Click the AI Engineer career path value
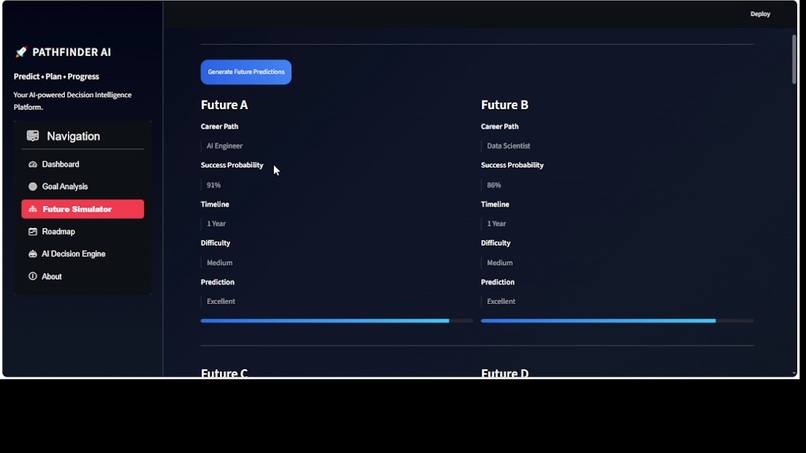 click(x=225, y=146)
